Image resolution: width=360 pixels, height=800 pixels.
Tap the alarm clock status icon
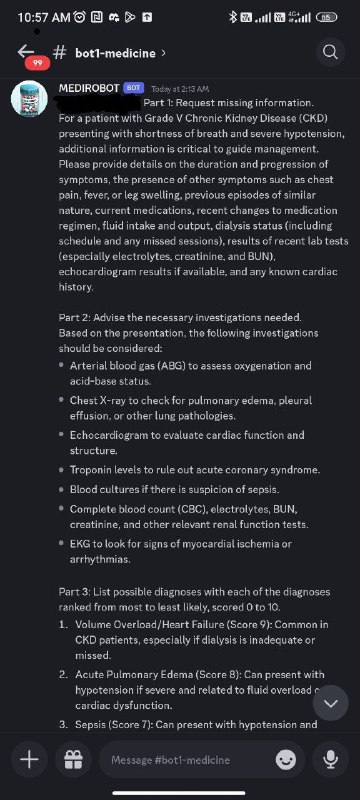click(x=80, y=17)
